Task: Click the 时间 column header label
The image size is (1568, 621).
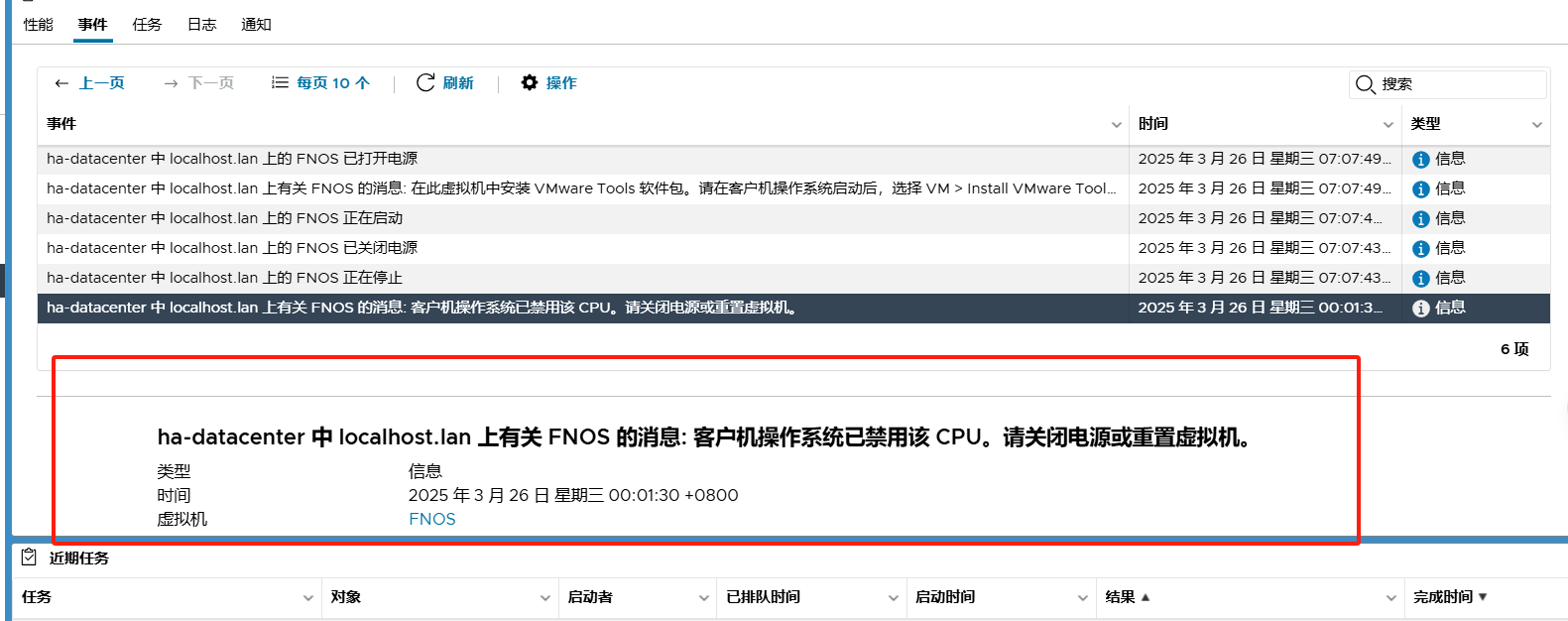Action: (1153, 124)
